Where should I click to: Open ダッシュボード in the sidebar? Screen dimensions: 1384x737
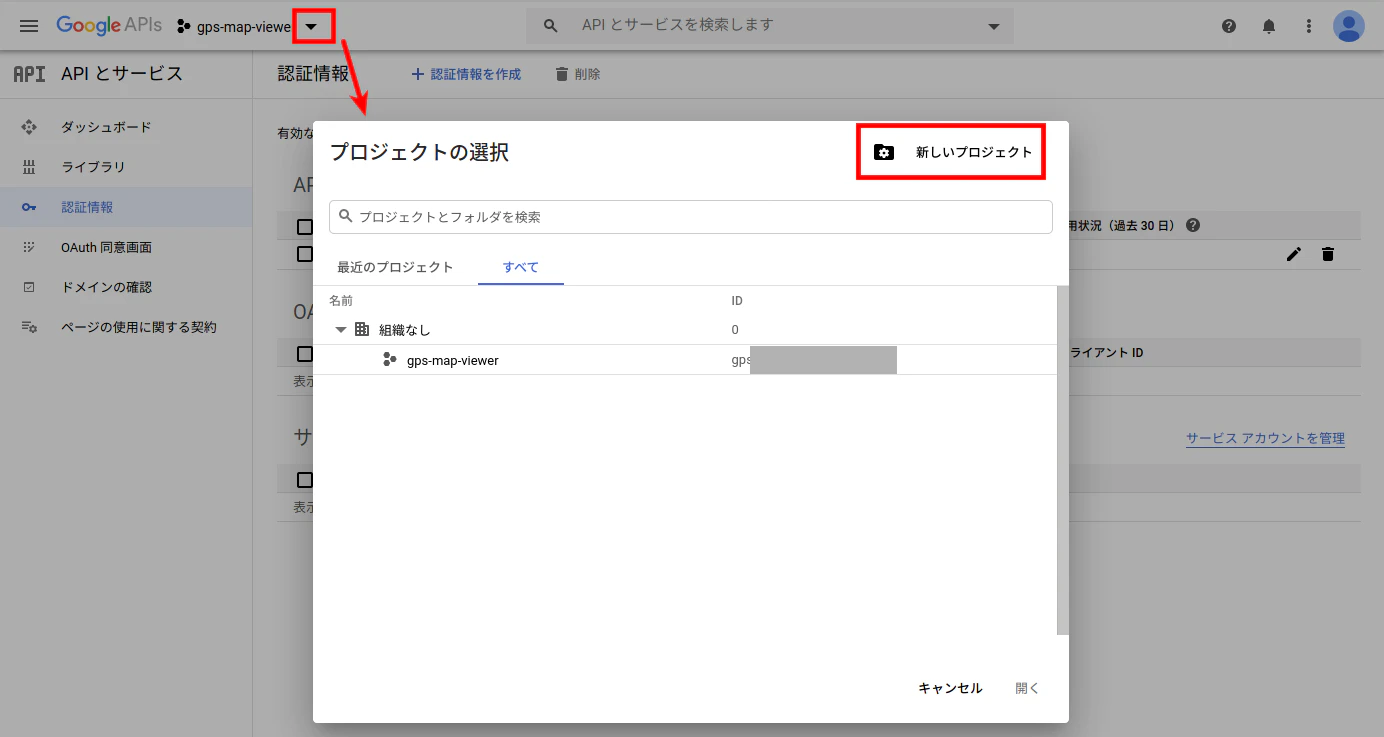click(x=126, y=127)
